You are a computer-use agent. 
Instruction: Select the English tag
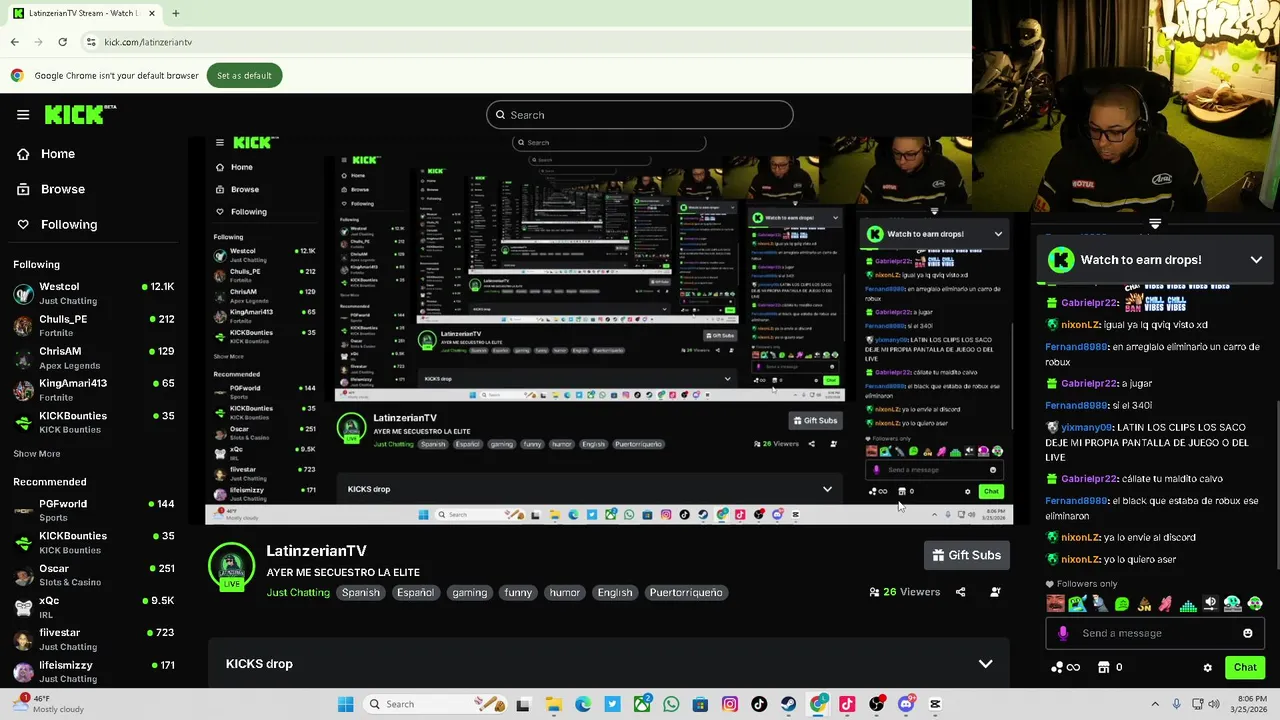615,592
